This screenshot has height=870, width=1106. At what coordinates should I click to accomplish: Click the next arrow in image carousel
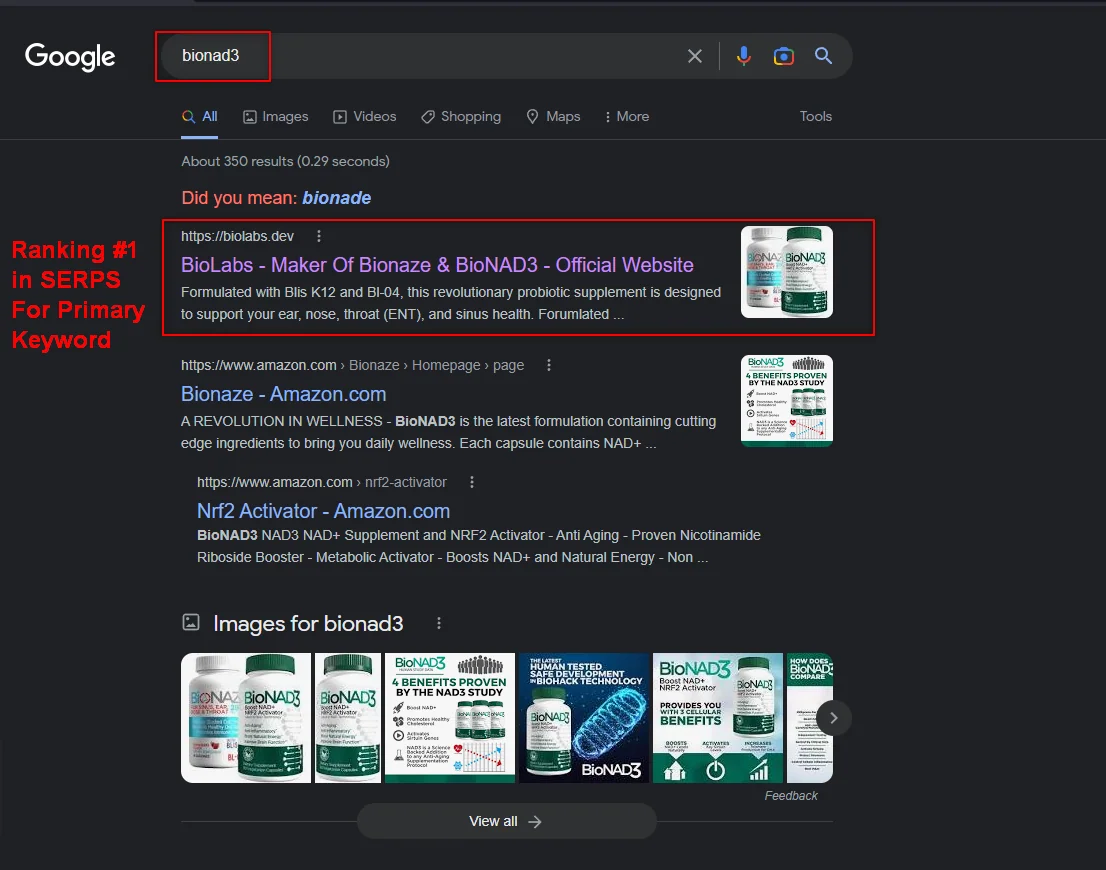pyautogui.click(x=833, y=718)
